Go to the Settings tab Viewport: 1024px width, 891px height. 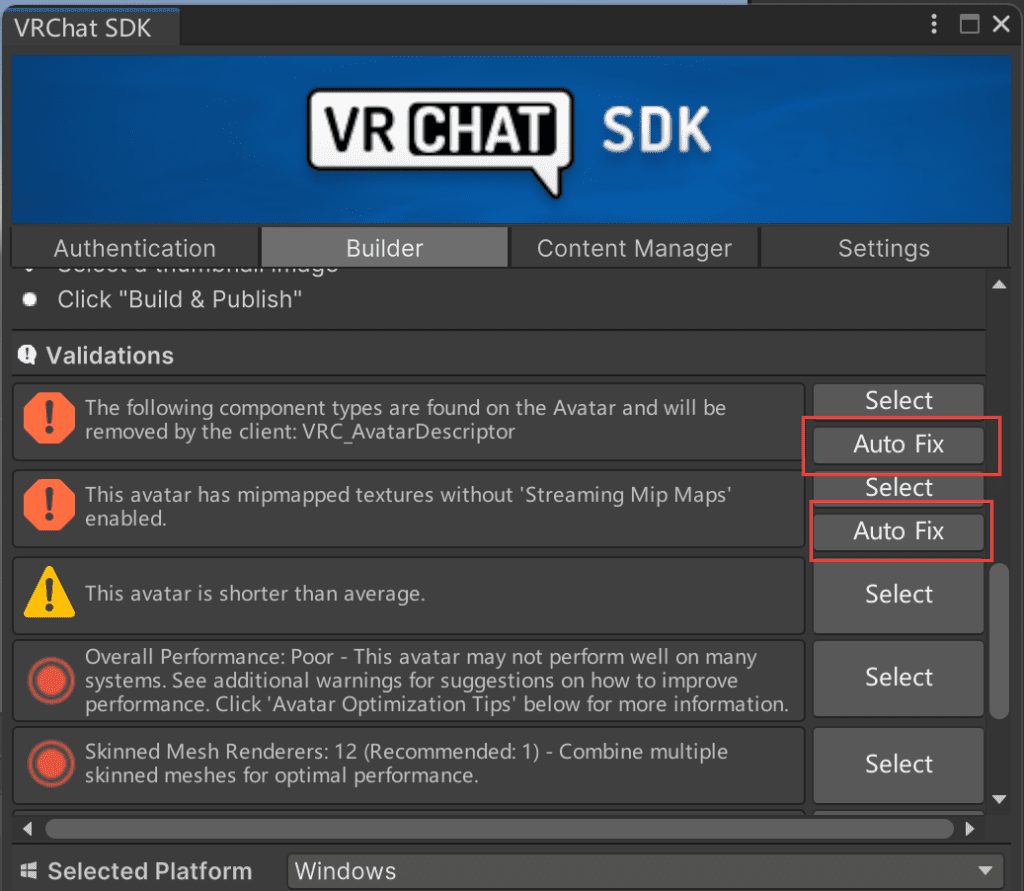pos(884,248)
